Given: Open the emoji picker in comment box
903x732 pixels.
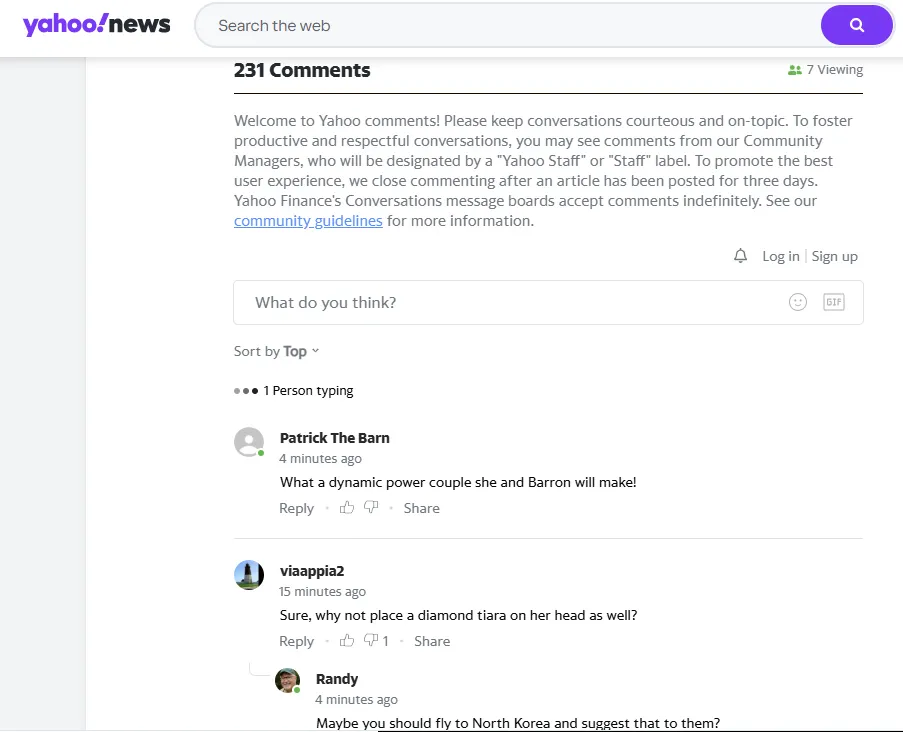Looking at the screenshot, I should (x=797, y=302).
